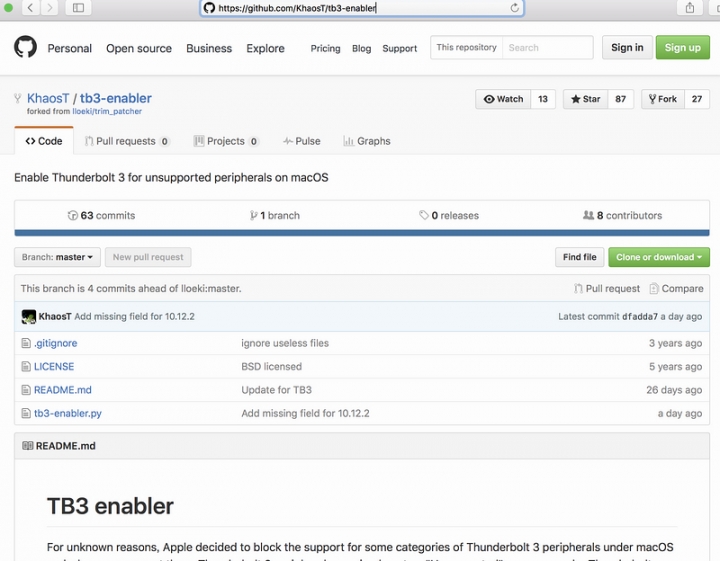The image size is (720, 561).
Task: Open KhaosT's 'Add missing field for 10.12.2' commit
Action: click(x=135, y=316)
